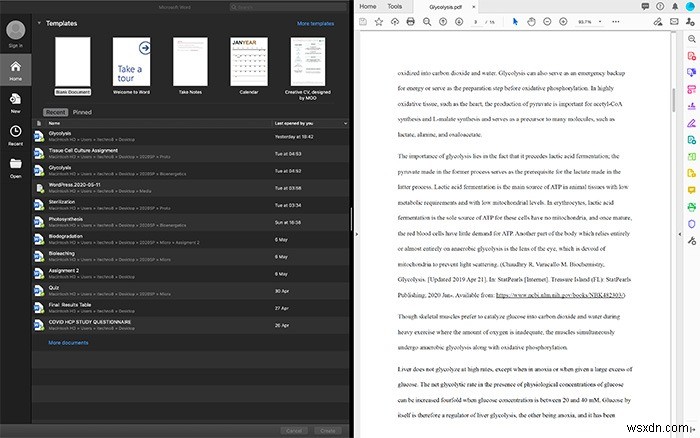Viewport: 700px width, 438px height.
Task: Click the green printer-like icon in right panel
Action: 692,207
